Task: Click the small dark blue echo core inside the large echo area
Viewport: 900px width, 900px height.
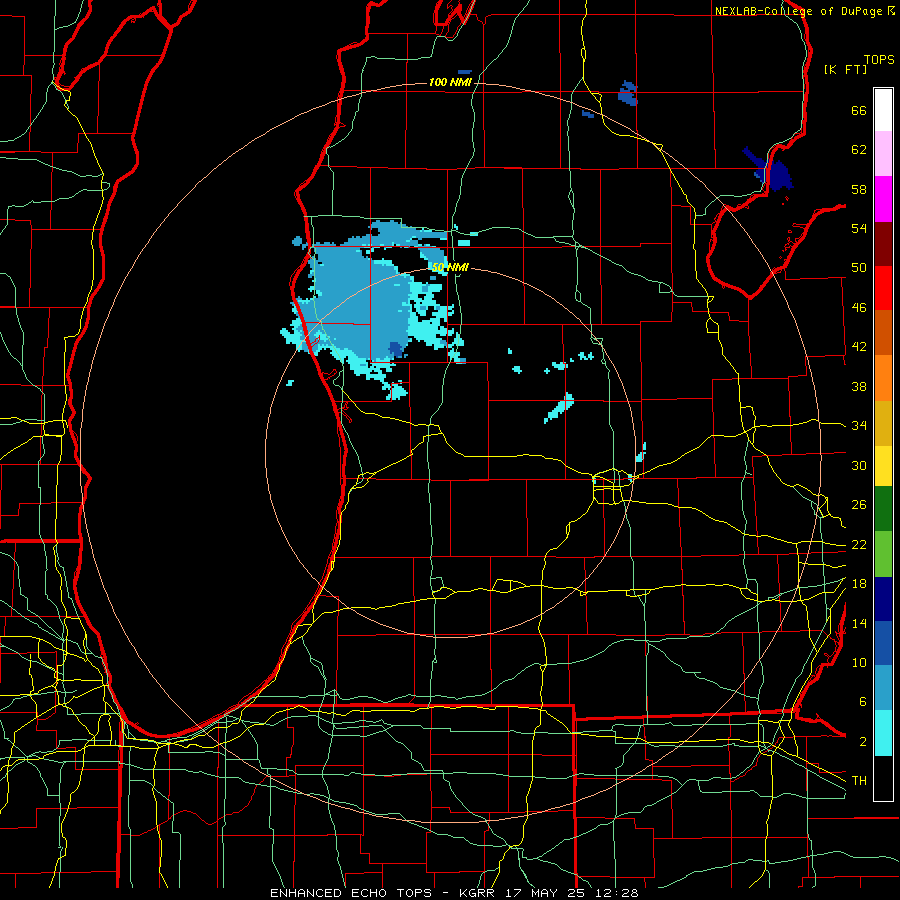Action: [x=395, y=349]
